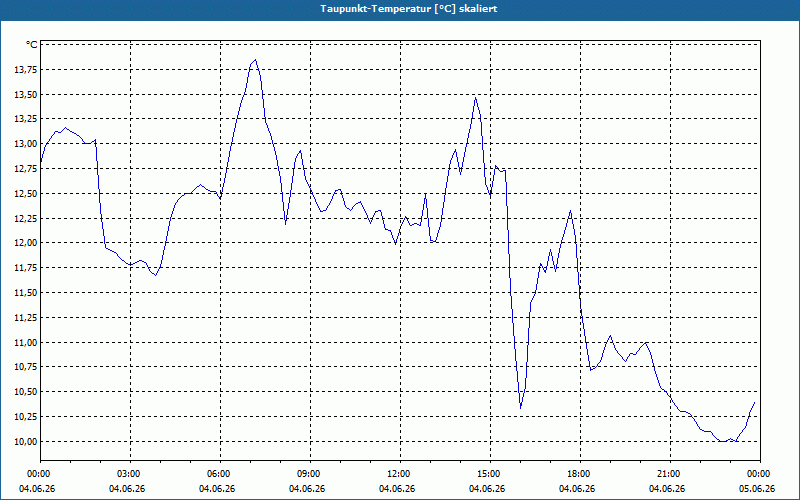
Task: Pick the 04.06.26 date beneath 15:00
Action: point(487,489)
